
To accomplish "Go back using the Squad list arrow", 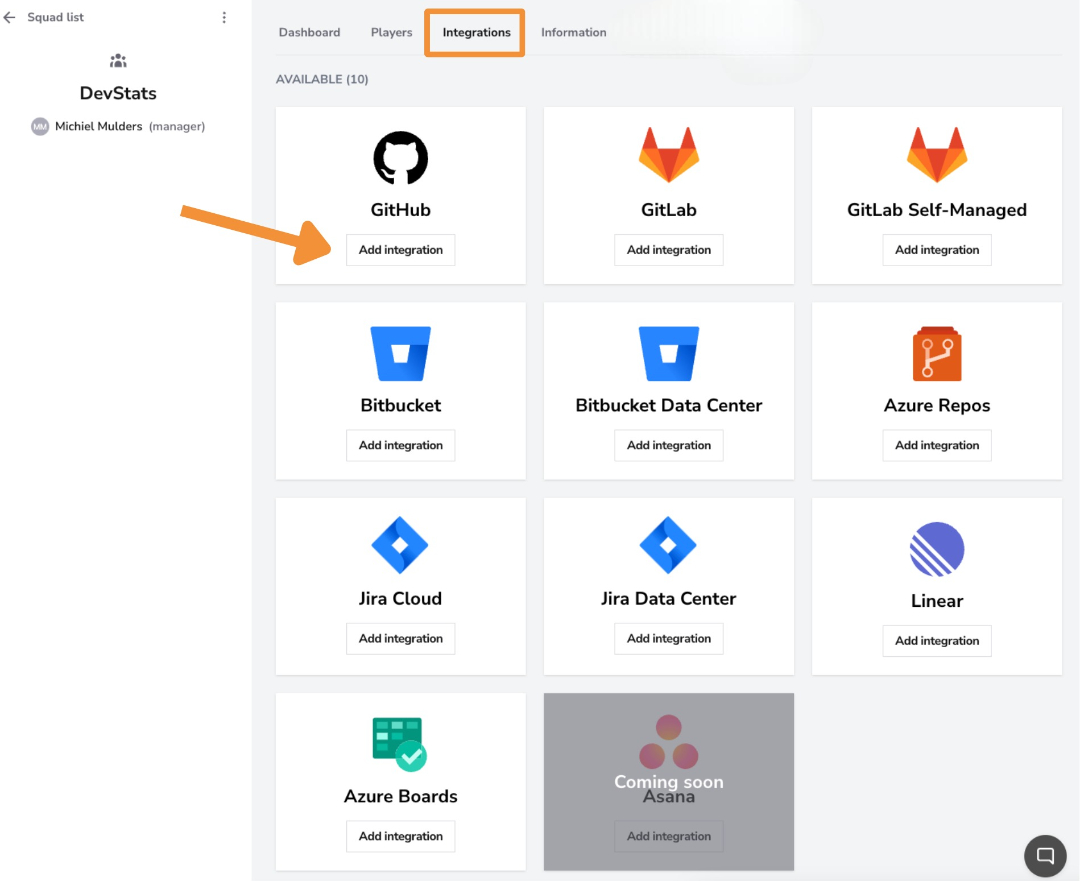I will pos(10,17).
